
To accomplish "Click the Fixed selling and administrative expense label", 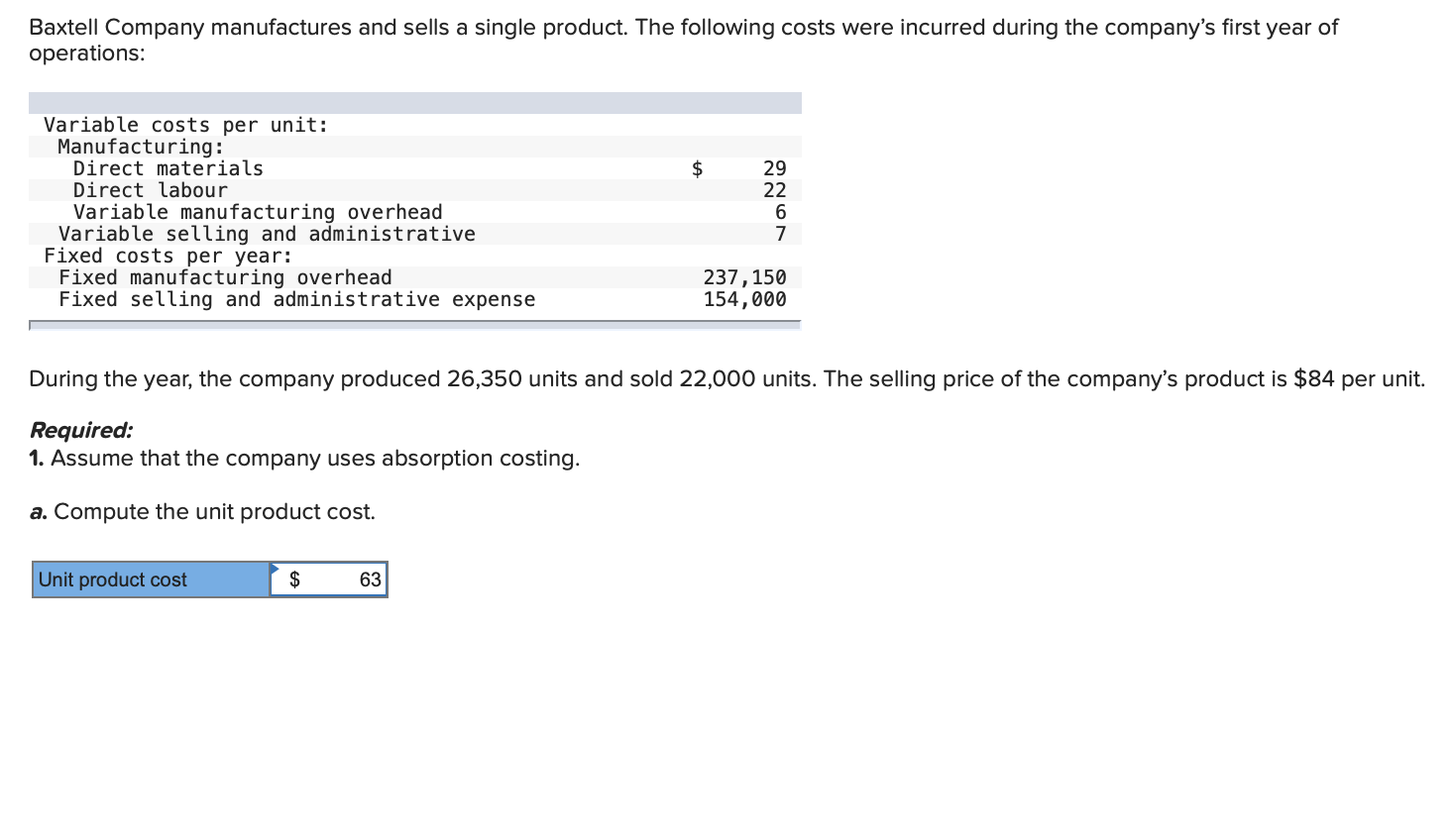I will coord(296,299).
